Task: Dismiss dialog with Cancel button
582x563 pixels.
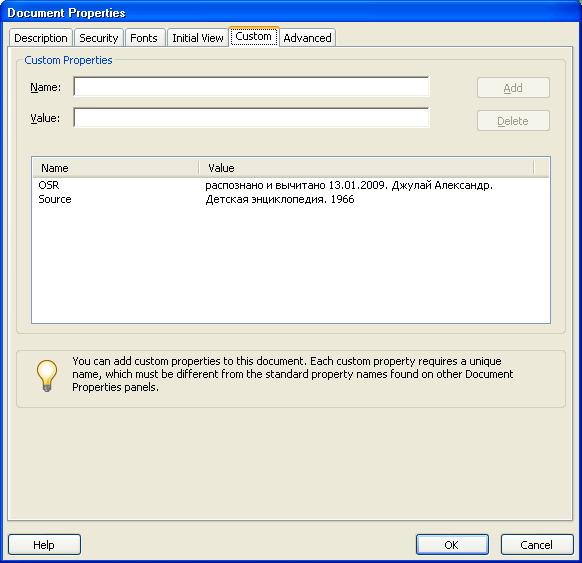Action: [x=537, y=544]
